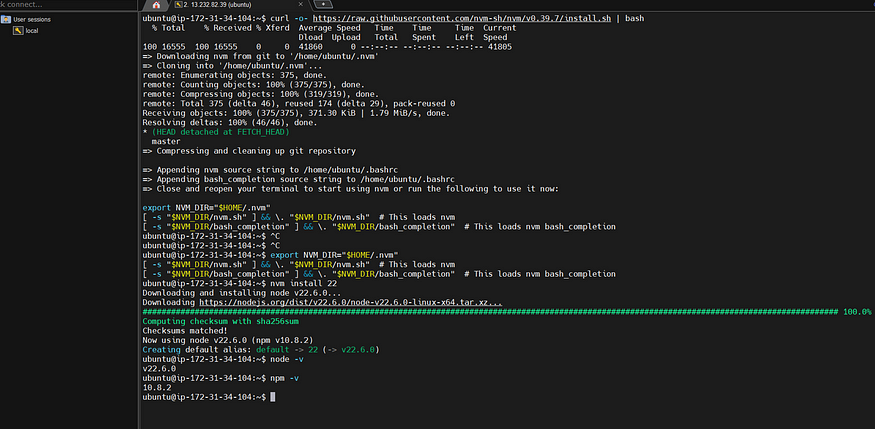The width and height of the screenshot is (875, 429).
Task: Click 'Receiving objects: 100% (375/375)' line
Action: (296, 113)
